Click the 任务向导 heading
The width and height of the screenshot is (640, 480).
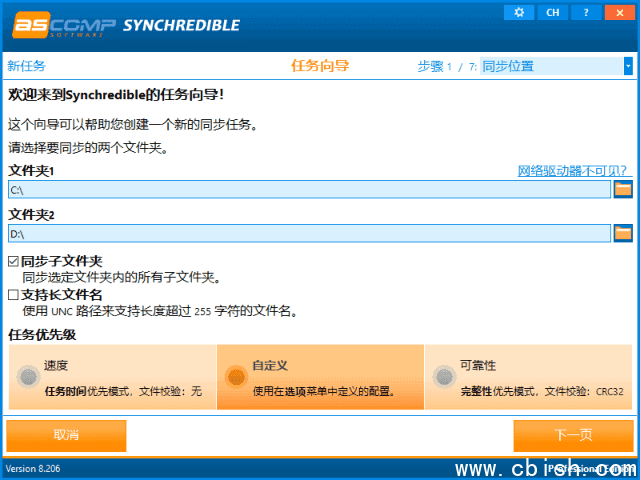[x=320, y=66]
